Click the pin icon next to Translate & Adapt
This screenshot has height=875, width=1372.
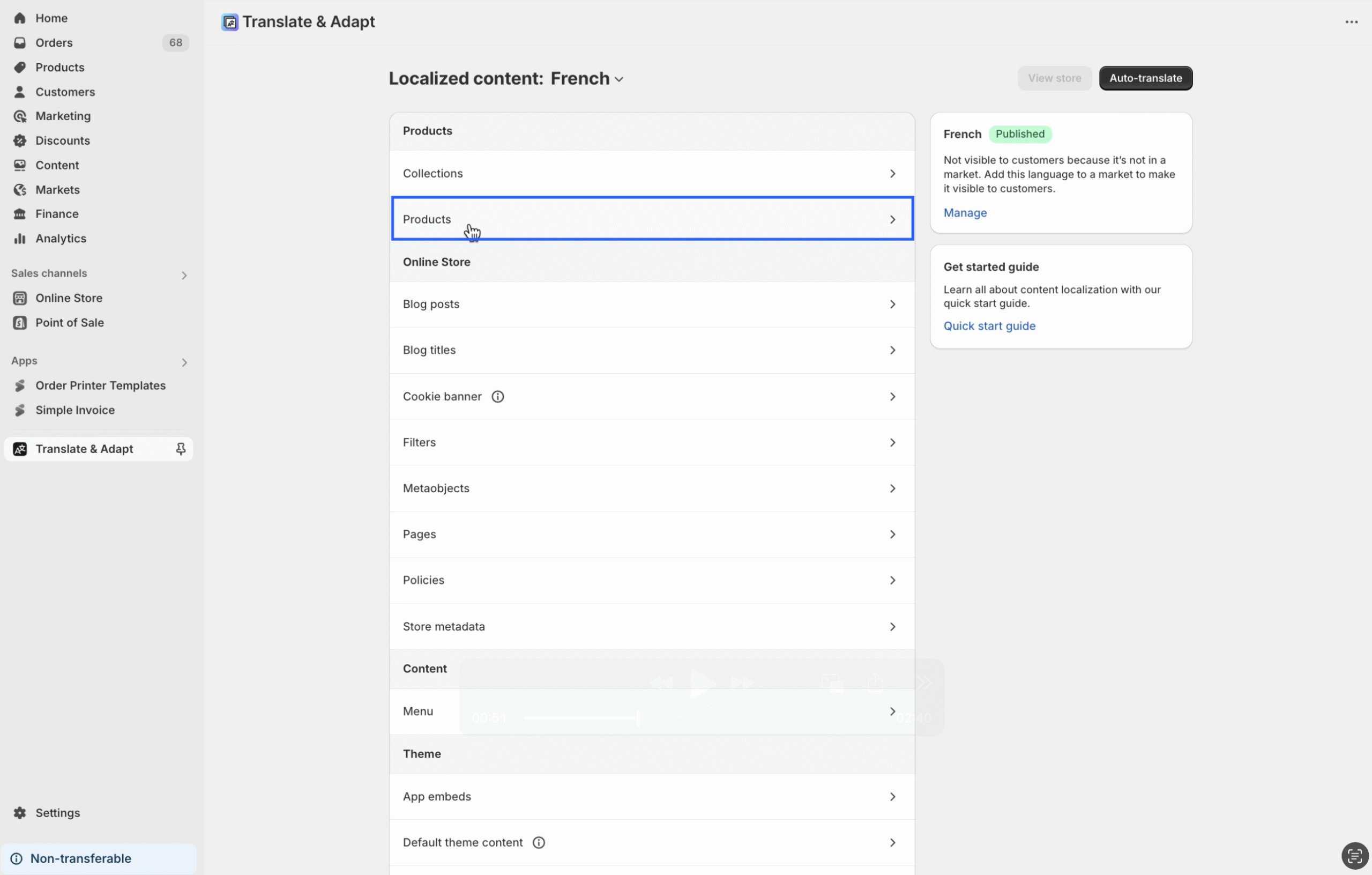[x=181, y=449]
